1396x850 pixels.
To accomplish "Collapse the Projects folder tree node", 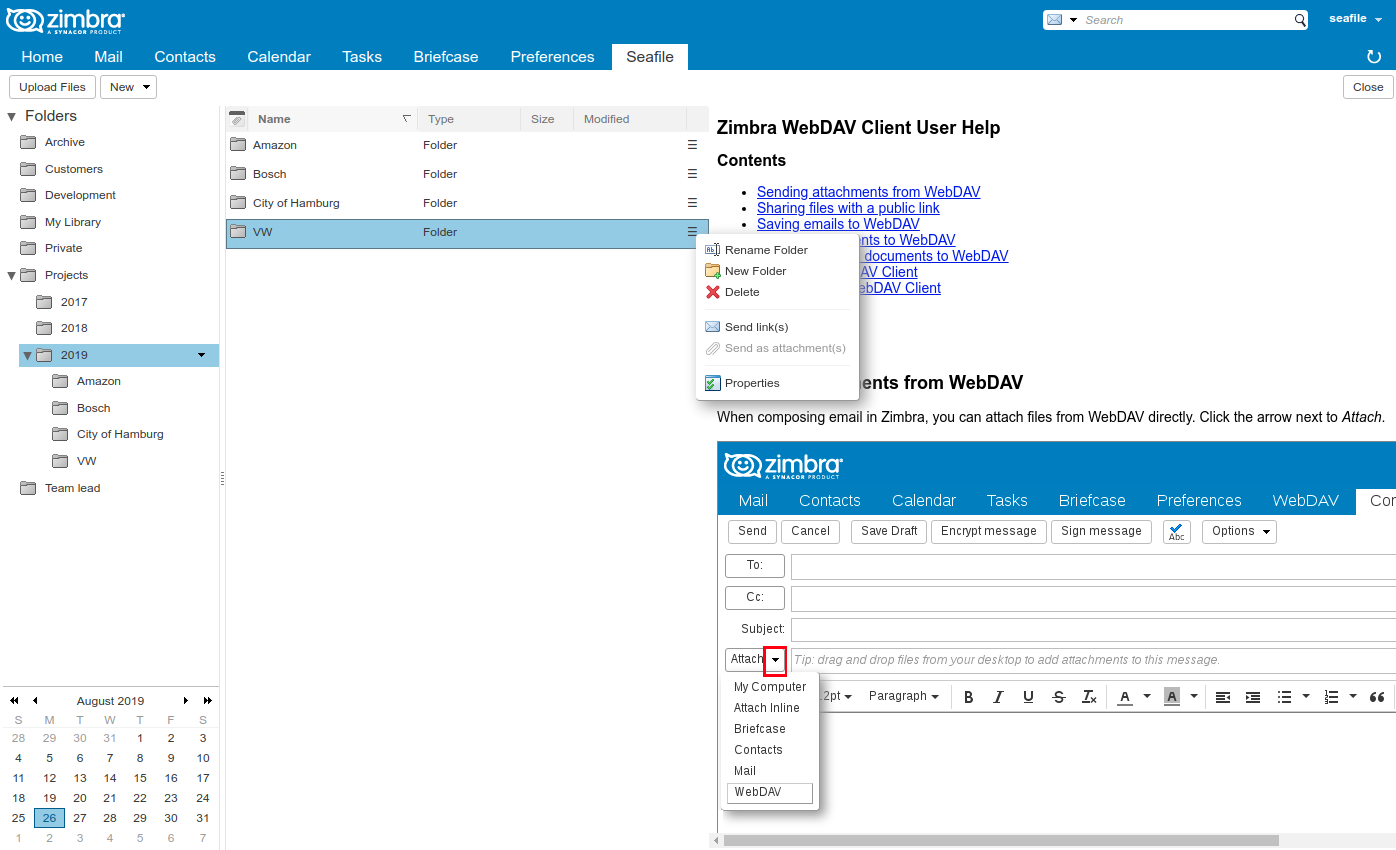I will coord(11,275).
